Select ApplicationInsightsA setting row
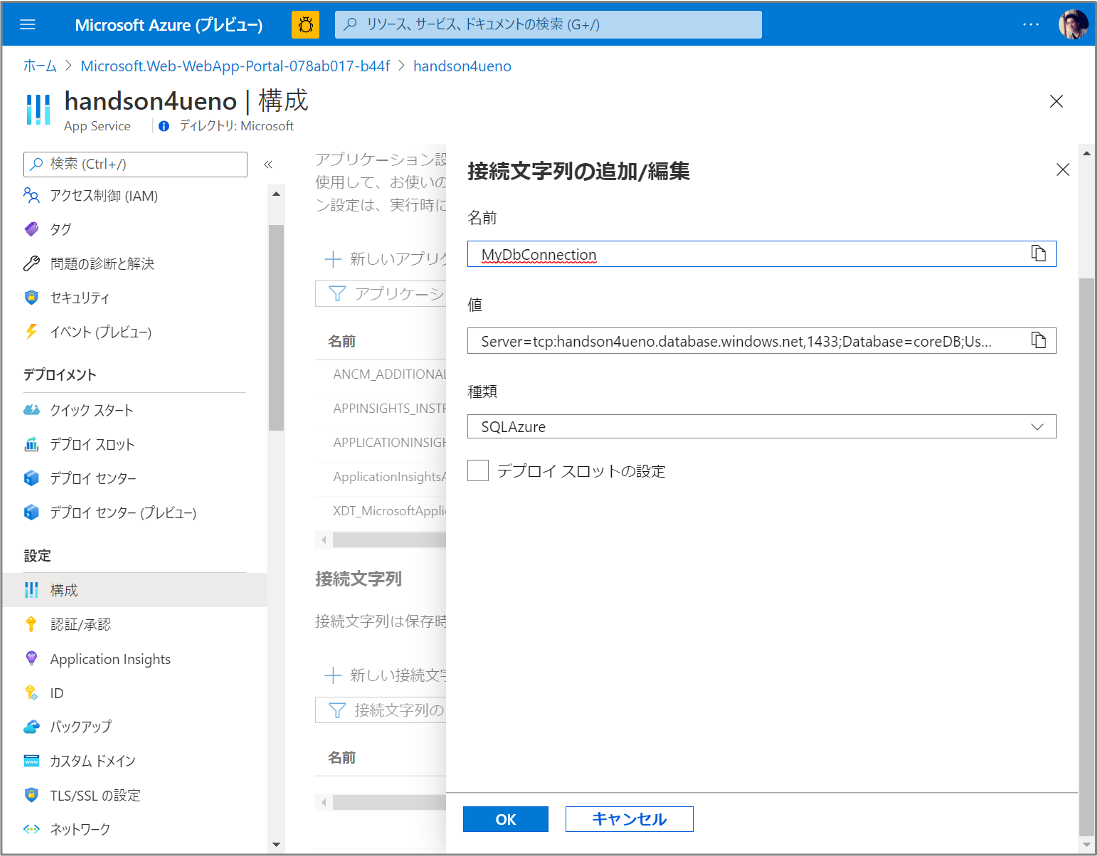 click(x=381, y=477)
